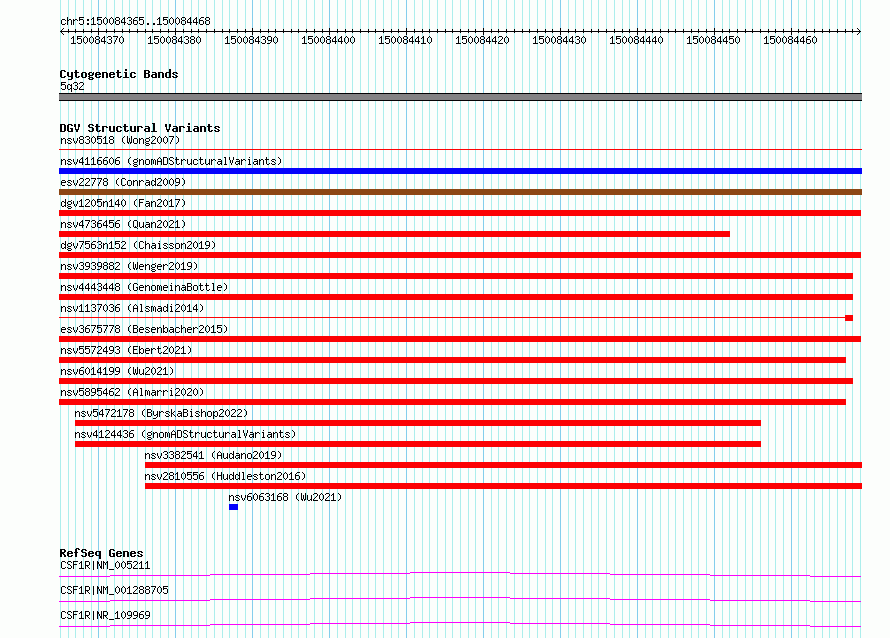
Task: Select the blue nsv4116606 gnomAD variant bar
Action: [460, 171]
